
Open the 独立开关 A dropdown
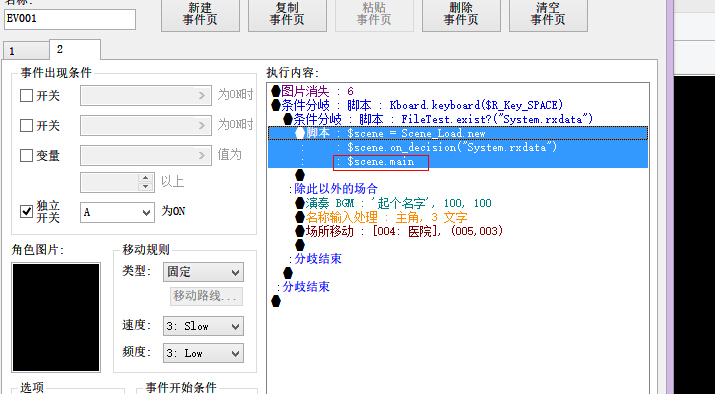[x=117, y=213]
